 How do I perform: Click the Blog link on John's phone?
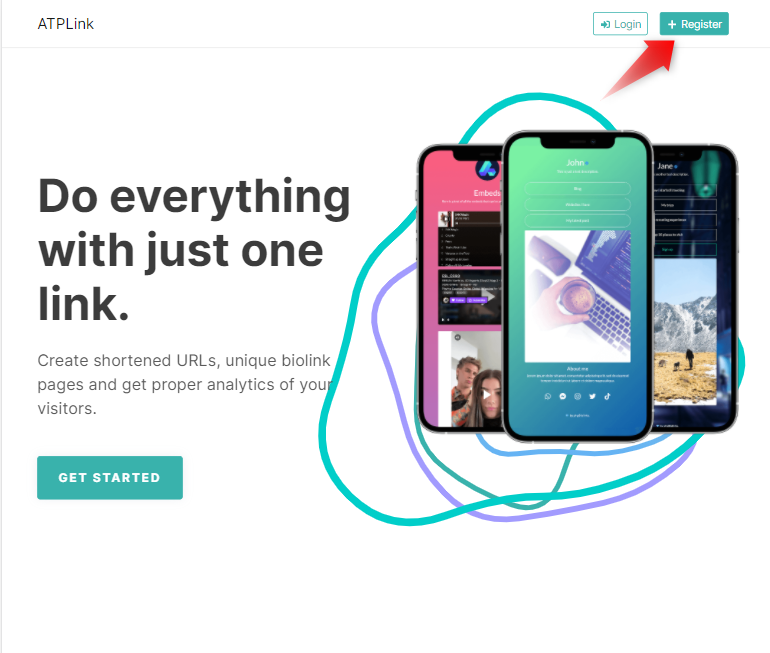[578, 189]
